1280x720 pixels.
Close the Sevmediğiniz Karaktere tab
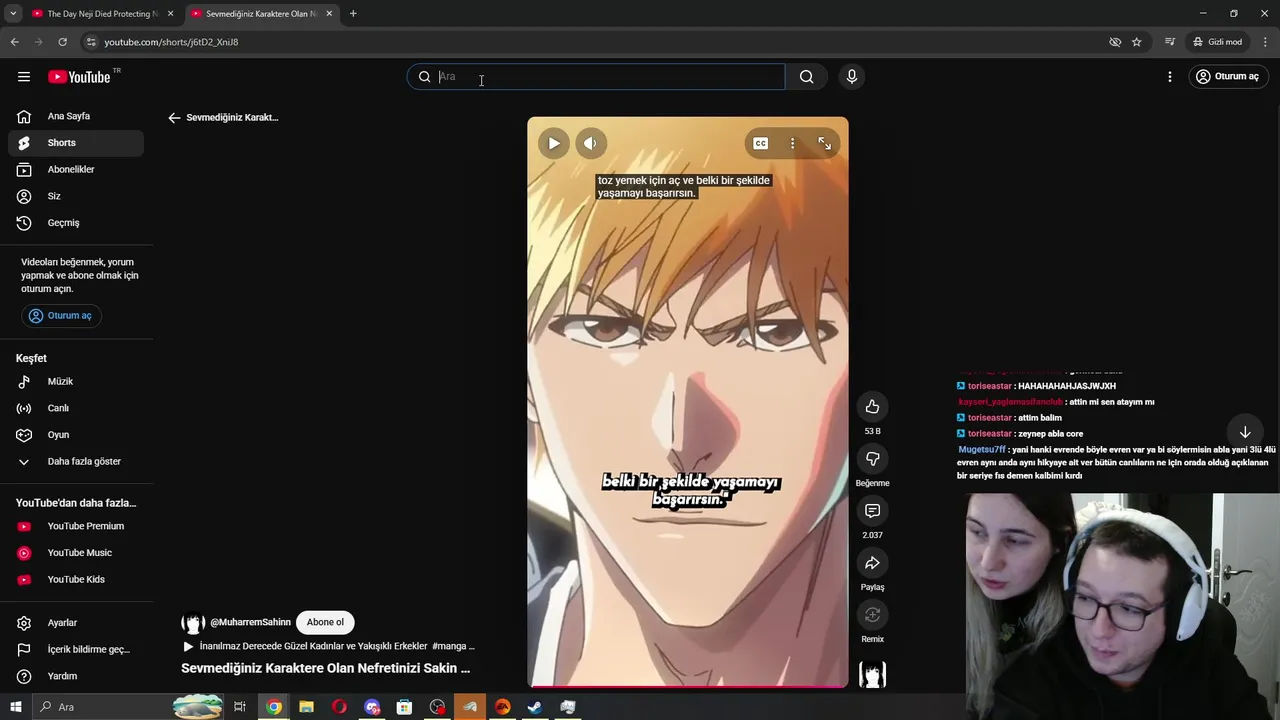pos(329,14)
